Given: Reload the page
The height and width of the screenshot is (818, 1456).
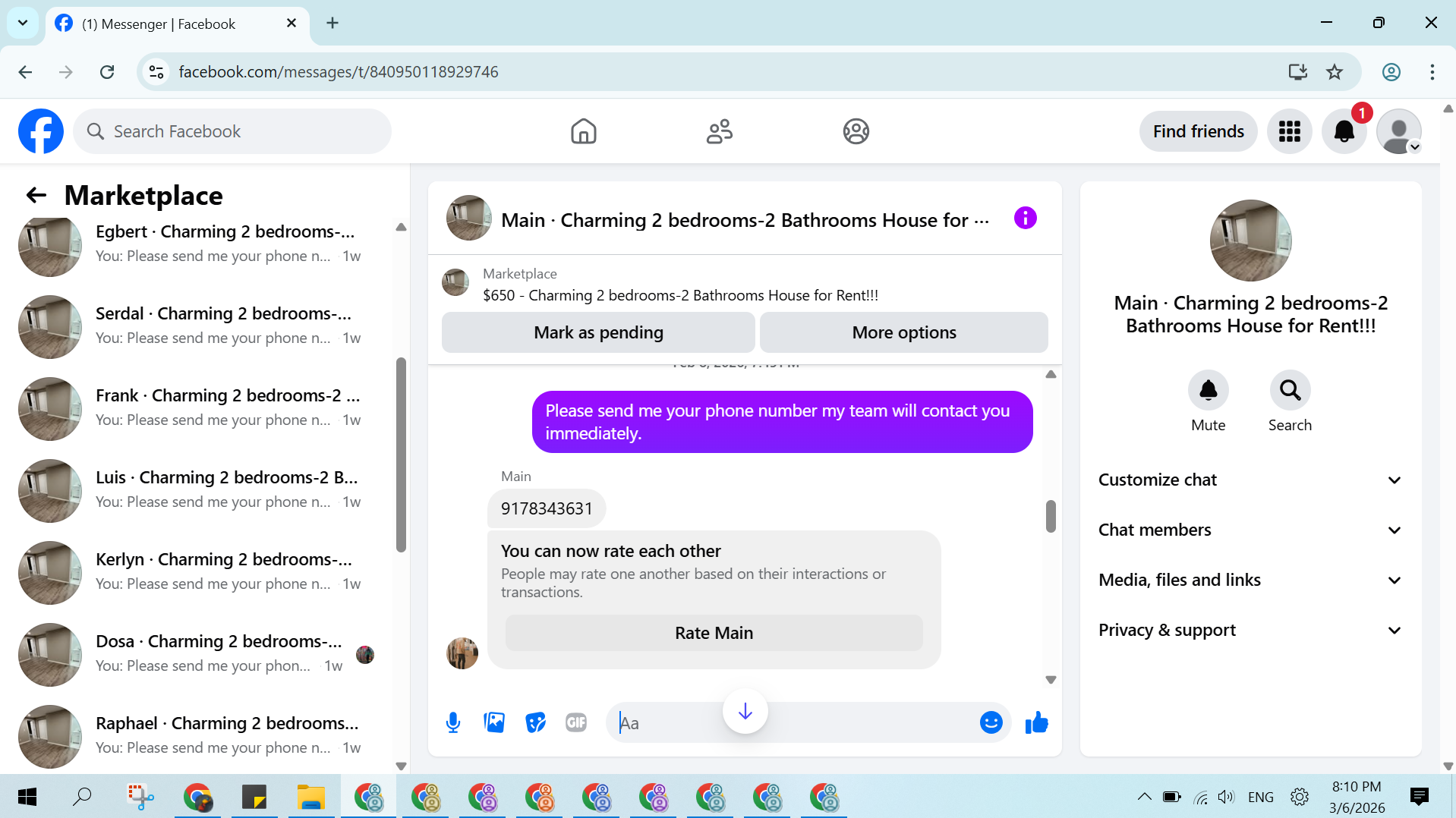Looking at the screenshot, I should (x=107, y=72).
